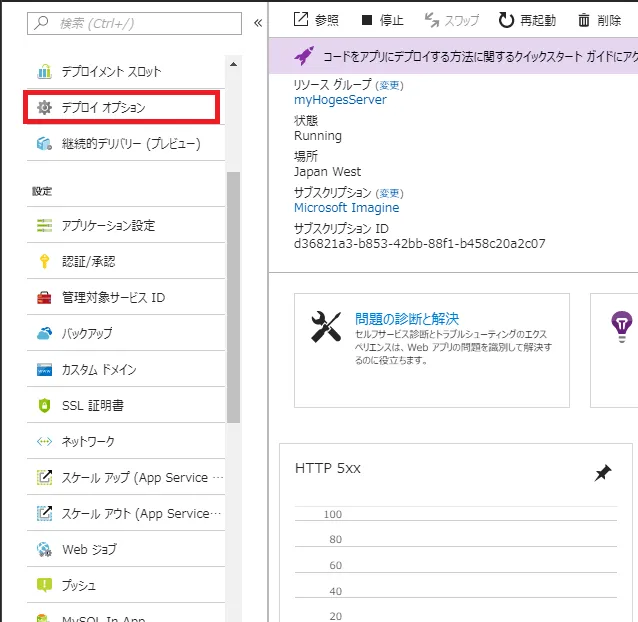Viewport: 638px width, 622px height.
Task: Select カスタム ドメイン in sidebar
Action: coord(98,369)
